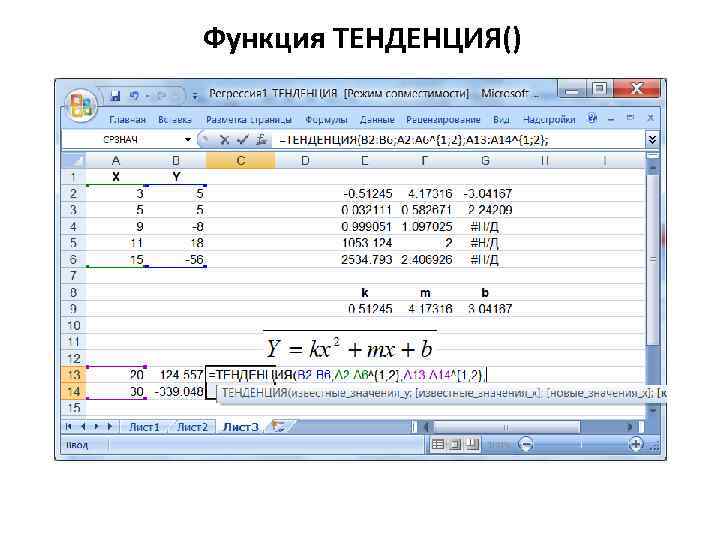This screenshot has height=540, width=720.
Task: Save workbook via quick access icon
Action: pos(115,96)
